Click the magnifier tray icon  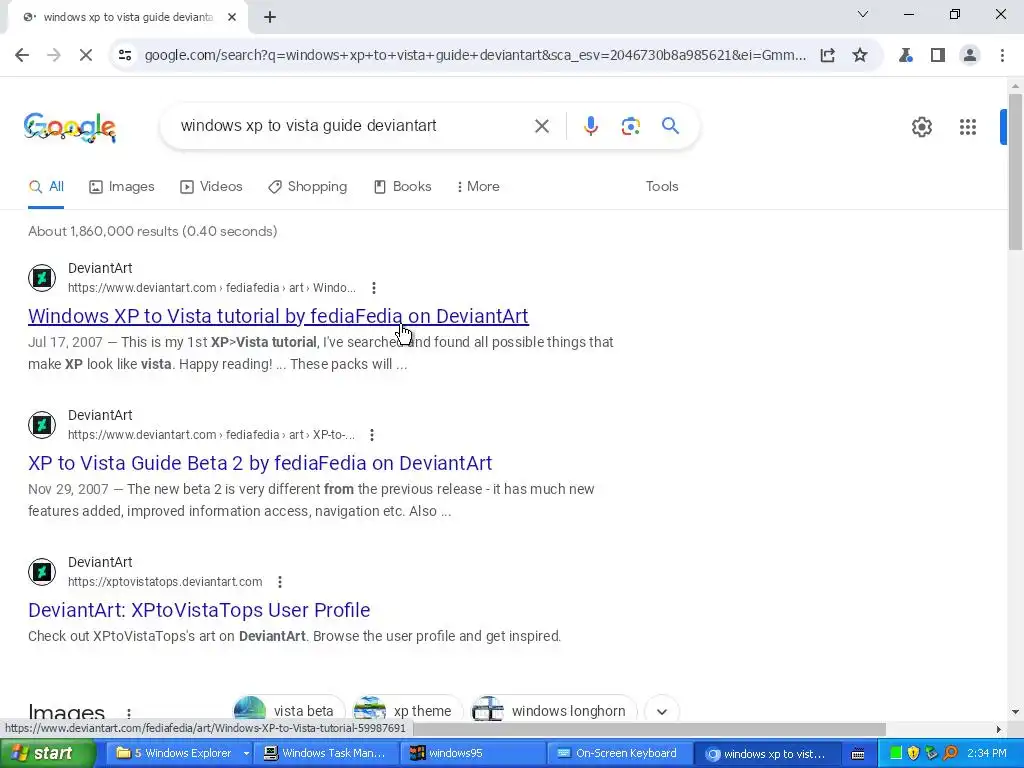[x=950, y=754]
